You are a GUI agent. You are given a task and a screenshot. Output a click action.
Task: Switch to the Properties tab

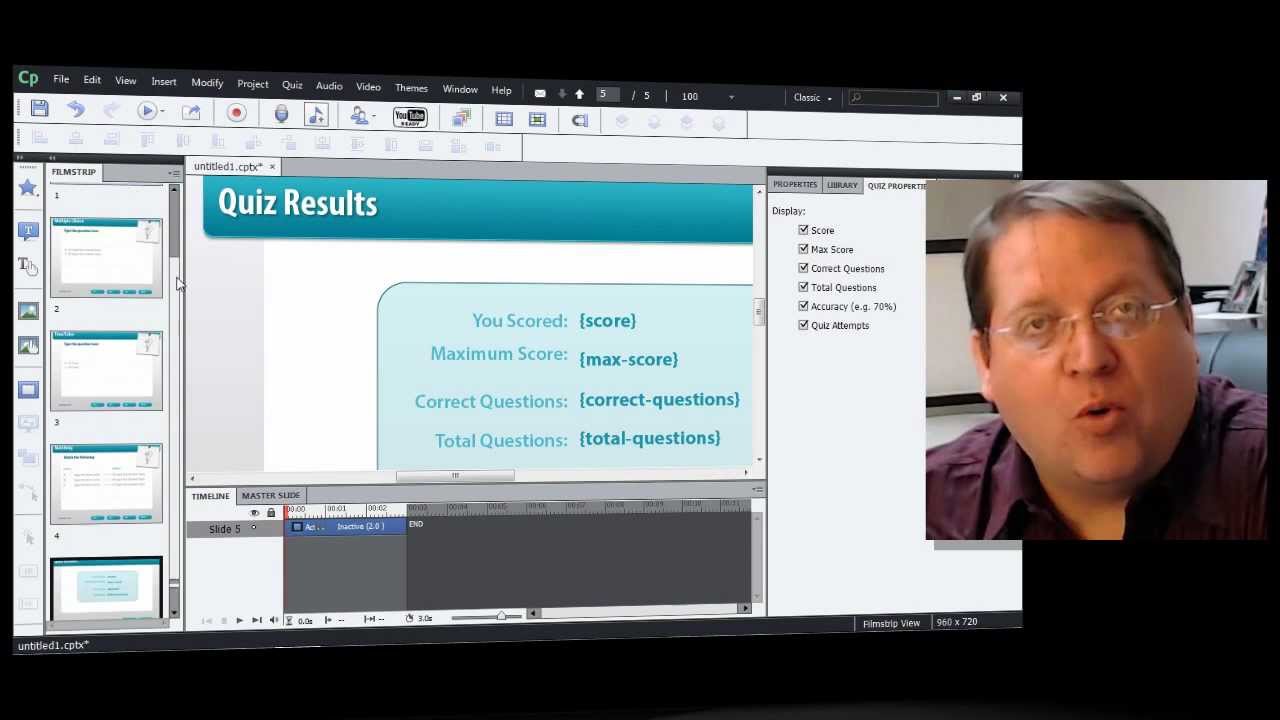tap(795, 185)
